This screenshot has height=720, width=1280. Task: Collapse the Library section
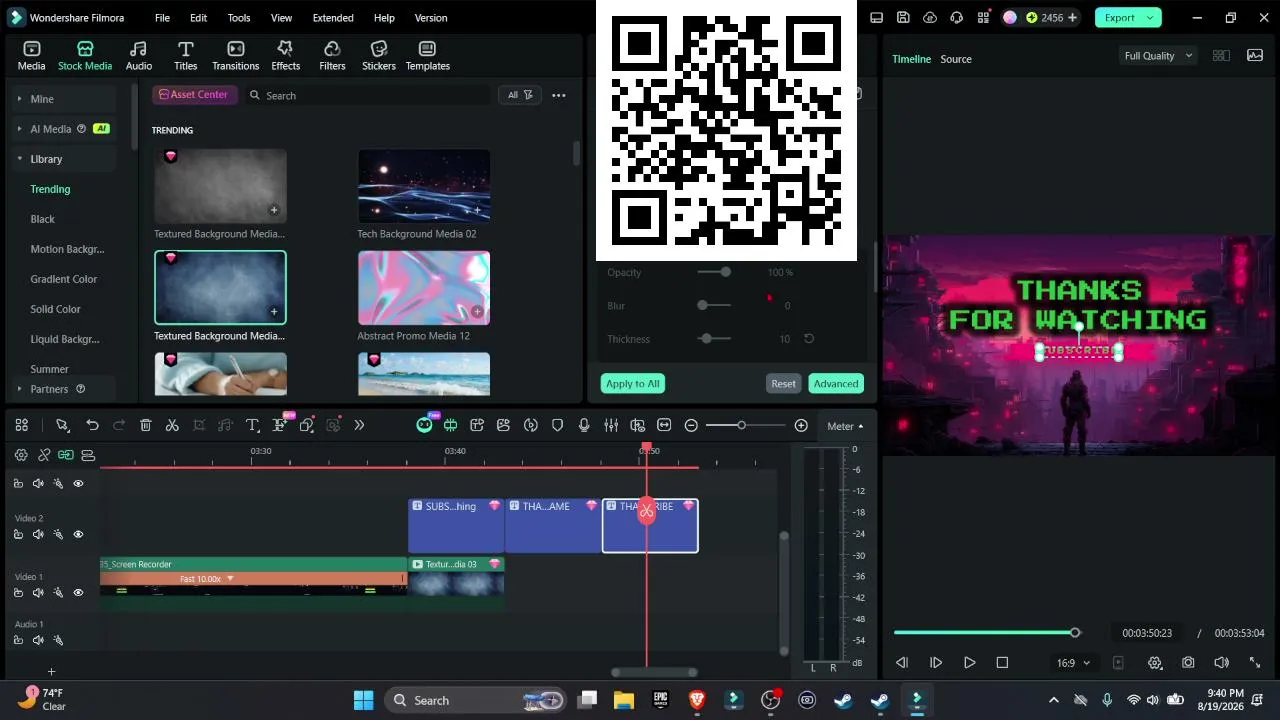19,159
